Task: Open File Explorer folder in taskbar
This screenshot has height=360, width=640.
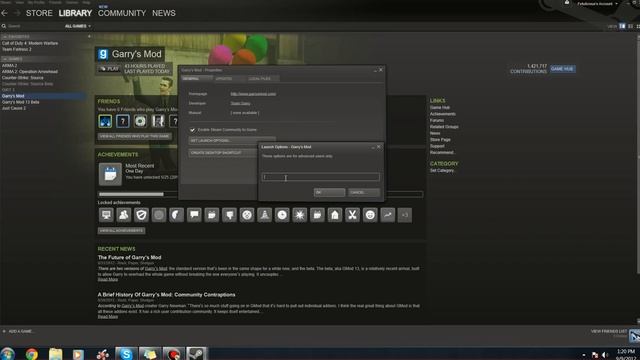Action: (x=55, y=354)
